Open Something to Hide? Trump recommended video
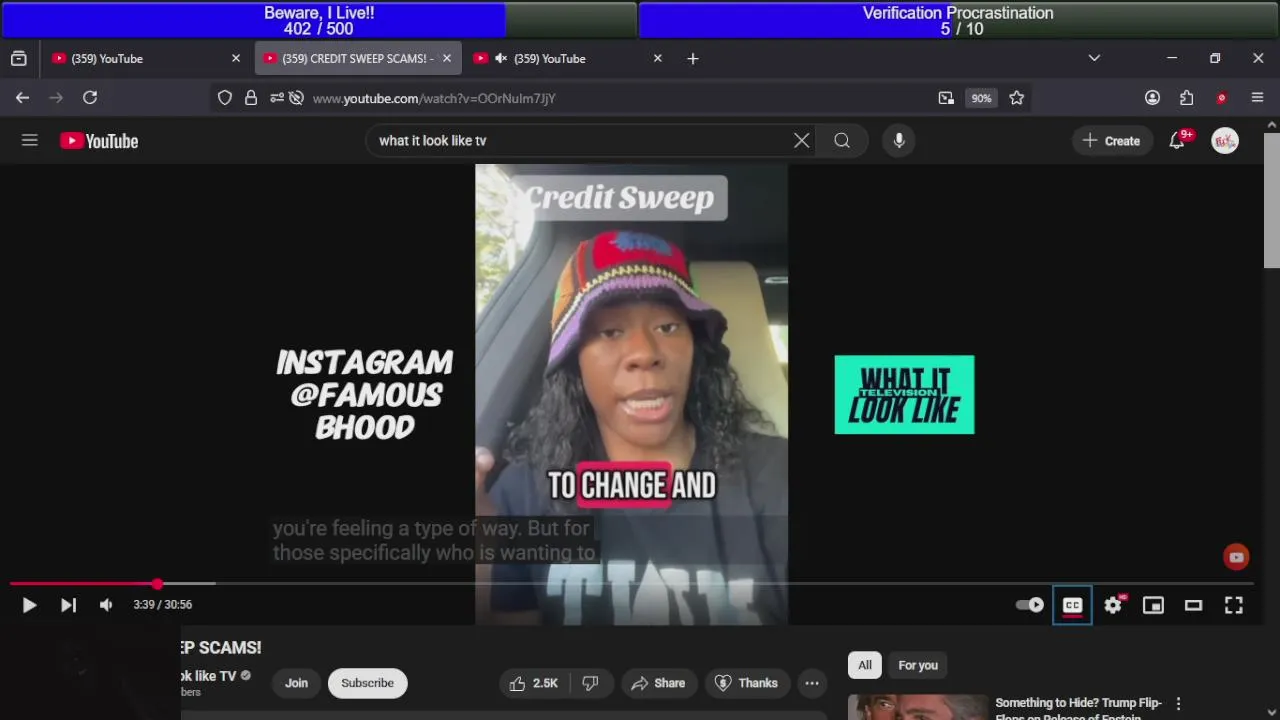The height and width of the screenshot is (720, 1280). point(1078,710)
